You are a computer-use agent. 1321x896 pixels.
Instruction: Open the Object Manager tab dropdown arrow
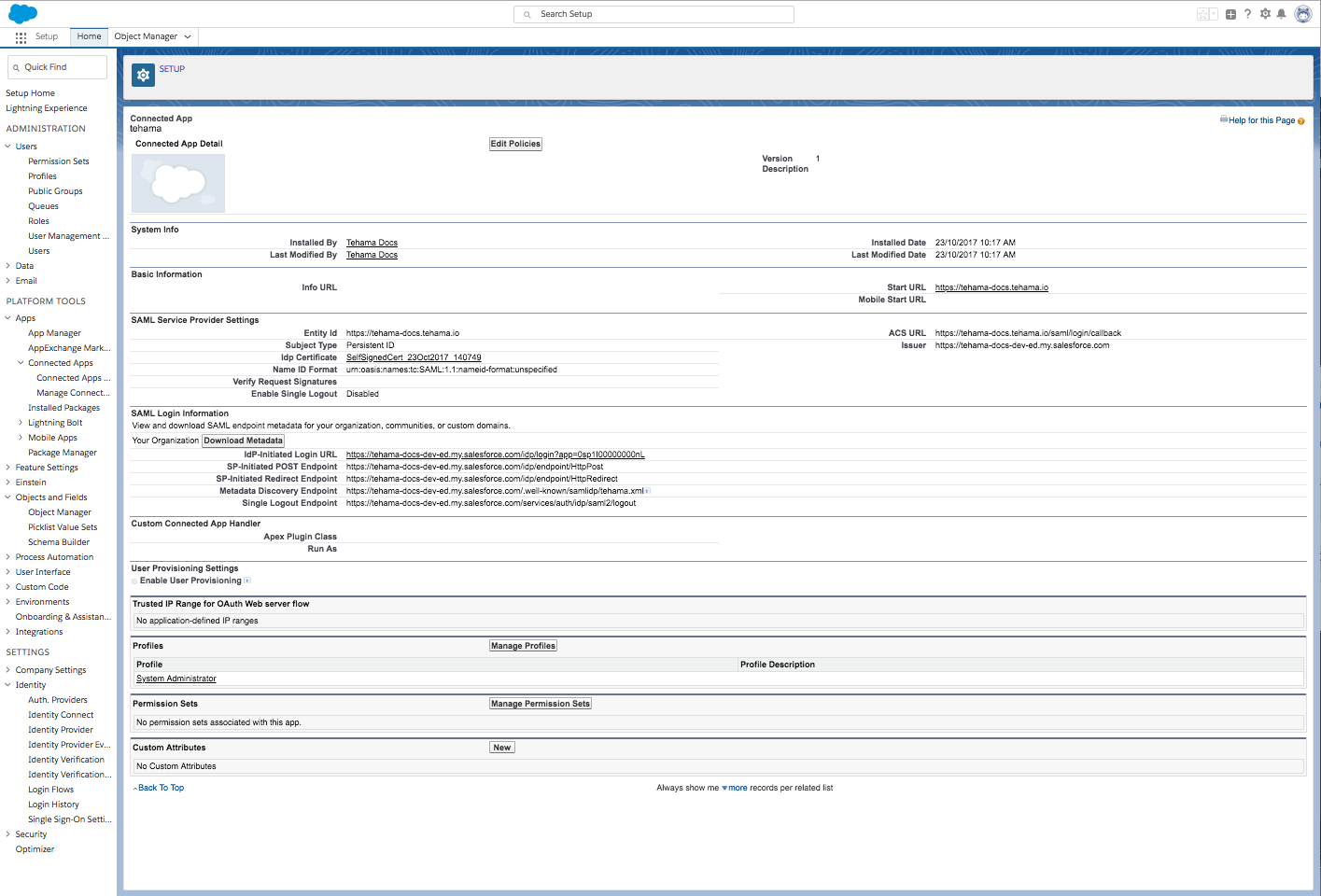(x=188, y=37)
